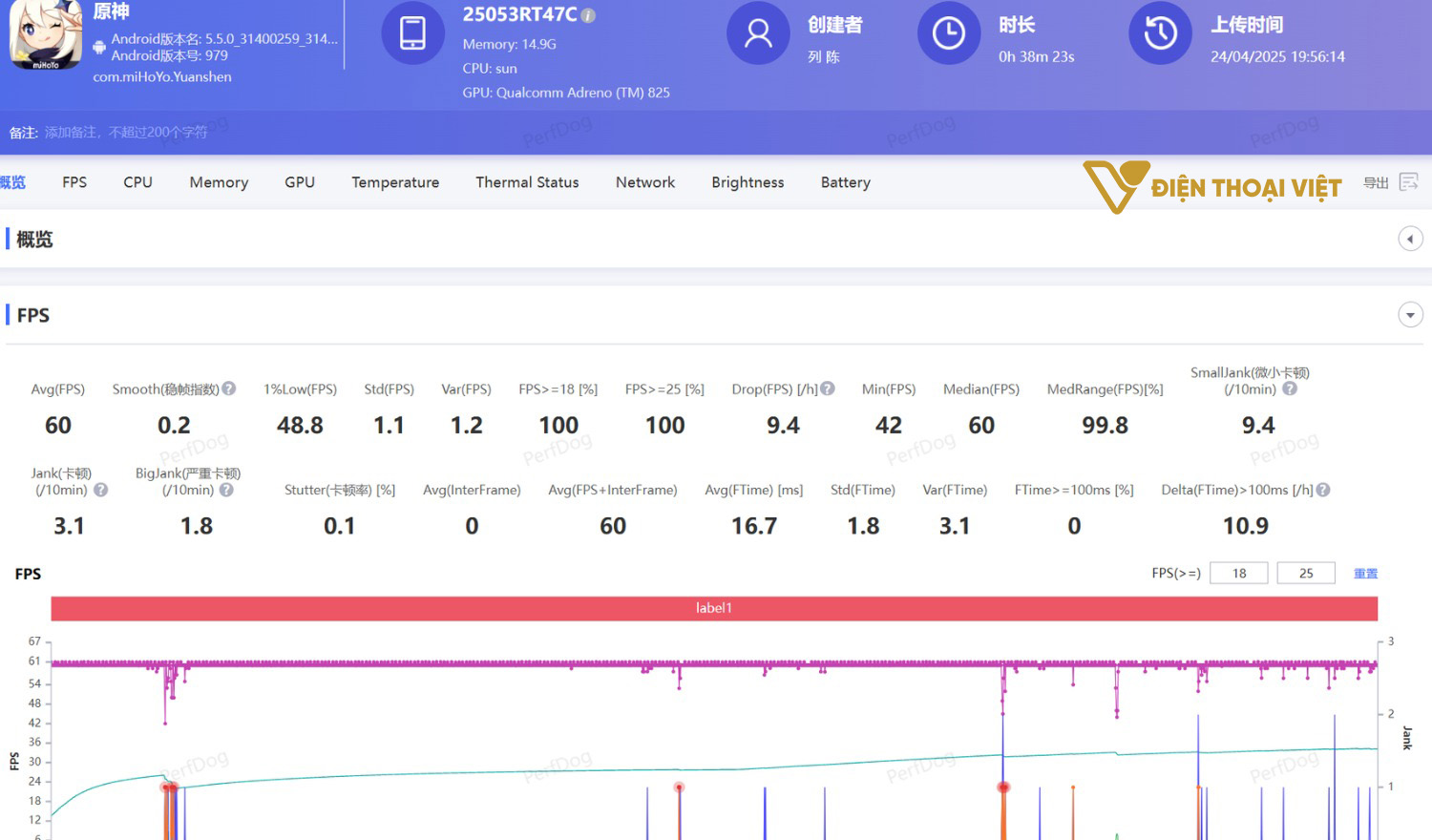Screen dimensions: 1432x840
Task: Open the Battery tab
Action: 845,182
